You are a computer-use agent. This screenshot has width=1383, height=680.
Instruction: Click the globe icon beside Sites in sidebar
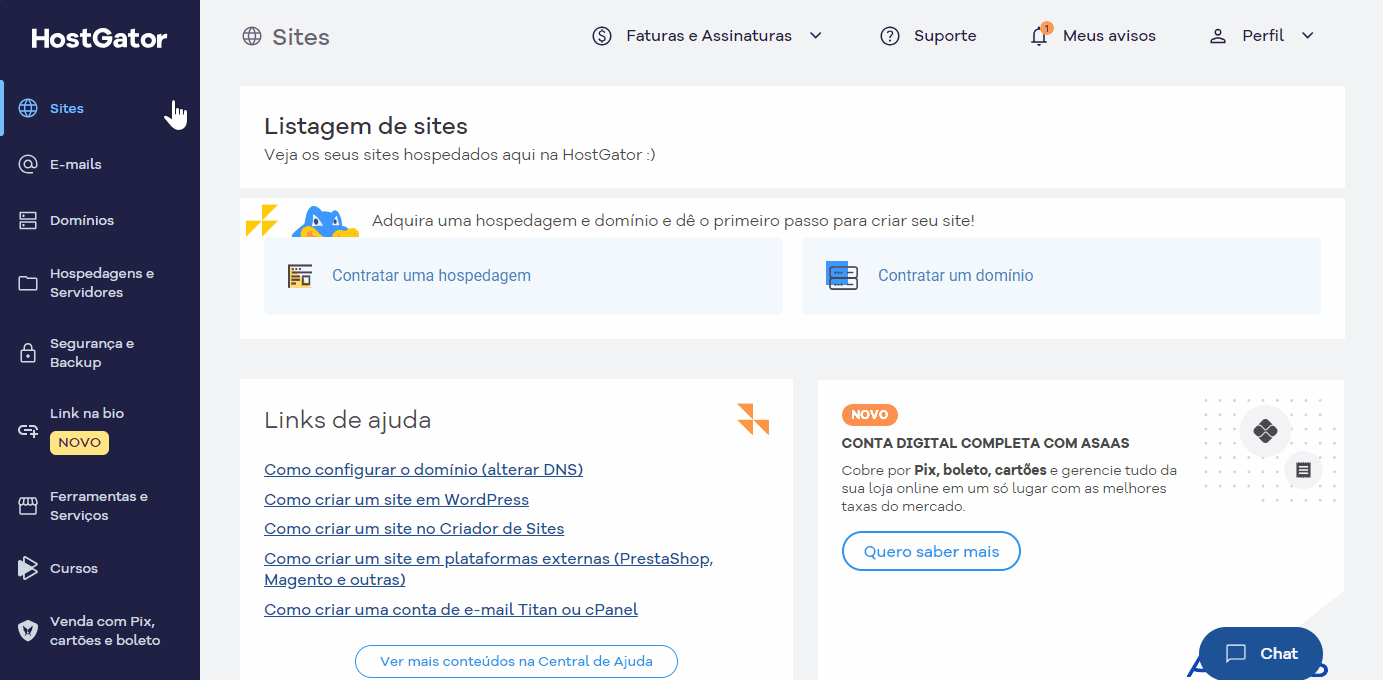click(x=28, y=108)
